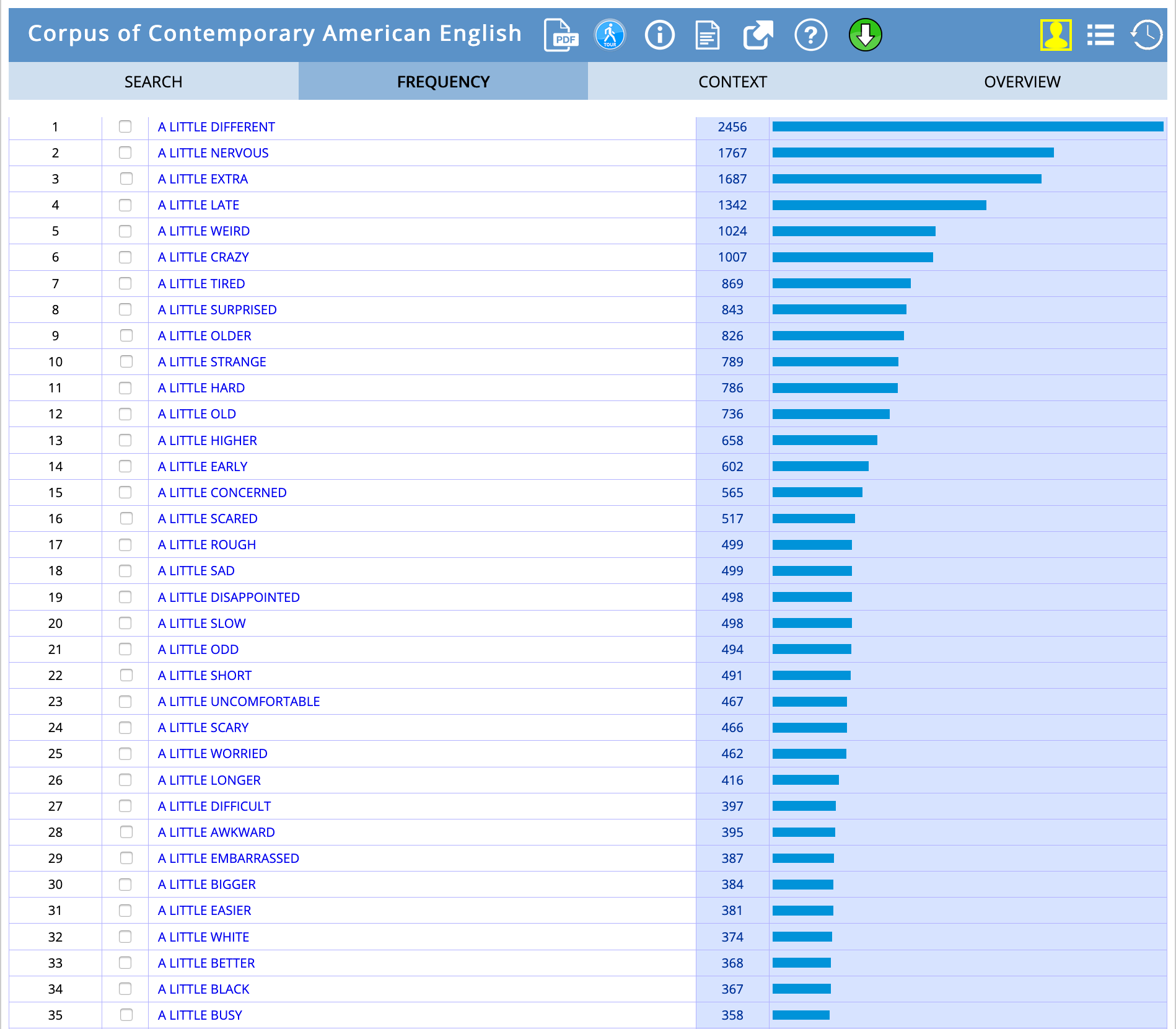Click the A LITTLE ROUGH entry
Screen dimensions: 1176x1029
(207, 545)
